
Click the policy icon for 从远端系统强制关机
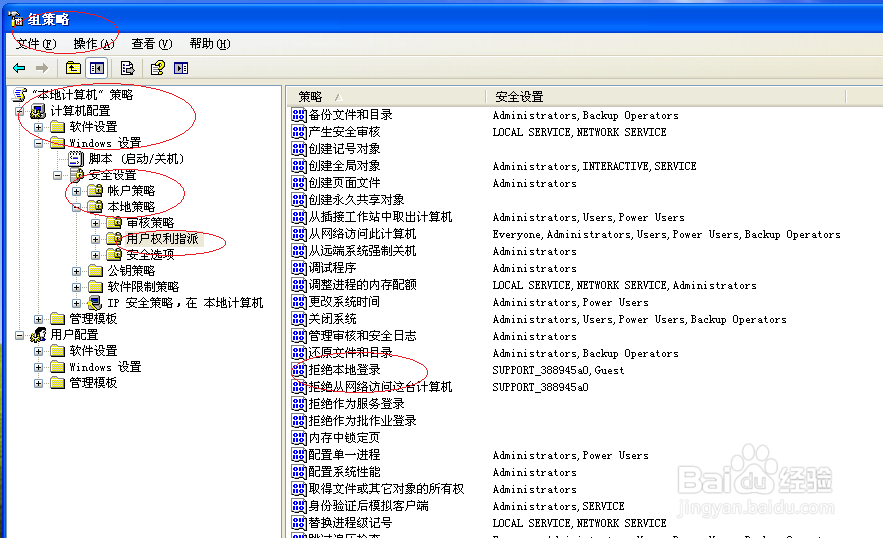pos(298,251)
